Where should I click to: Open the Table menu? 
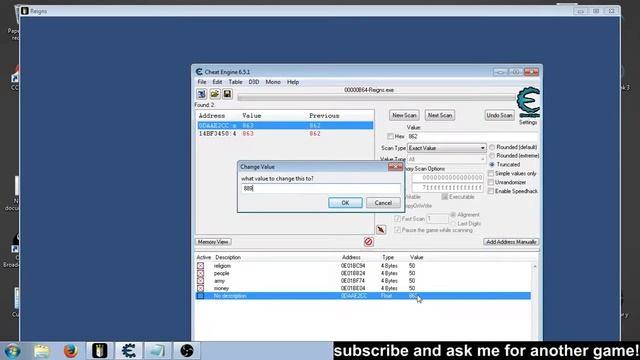tap(235, 82)
